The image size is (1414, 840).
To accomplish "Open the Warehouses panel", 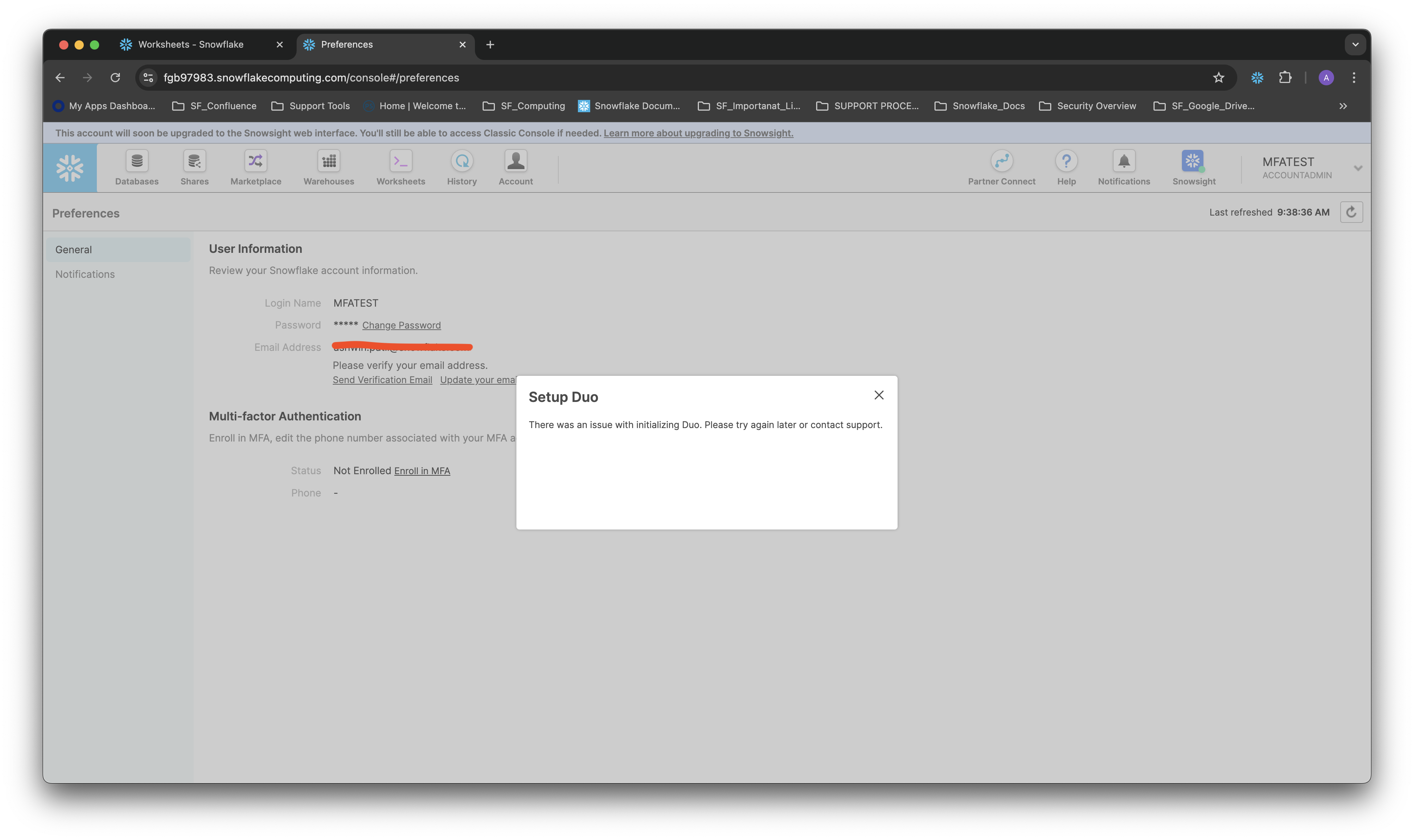I will coord(328,167).
